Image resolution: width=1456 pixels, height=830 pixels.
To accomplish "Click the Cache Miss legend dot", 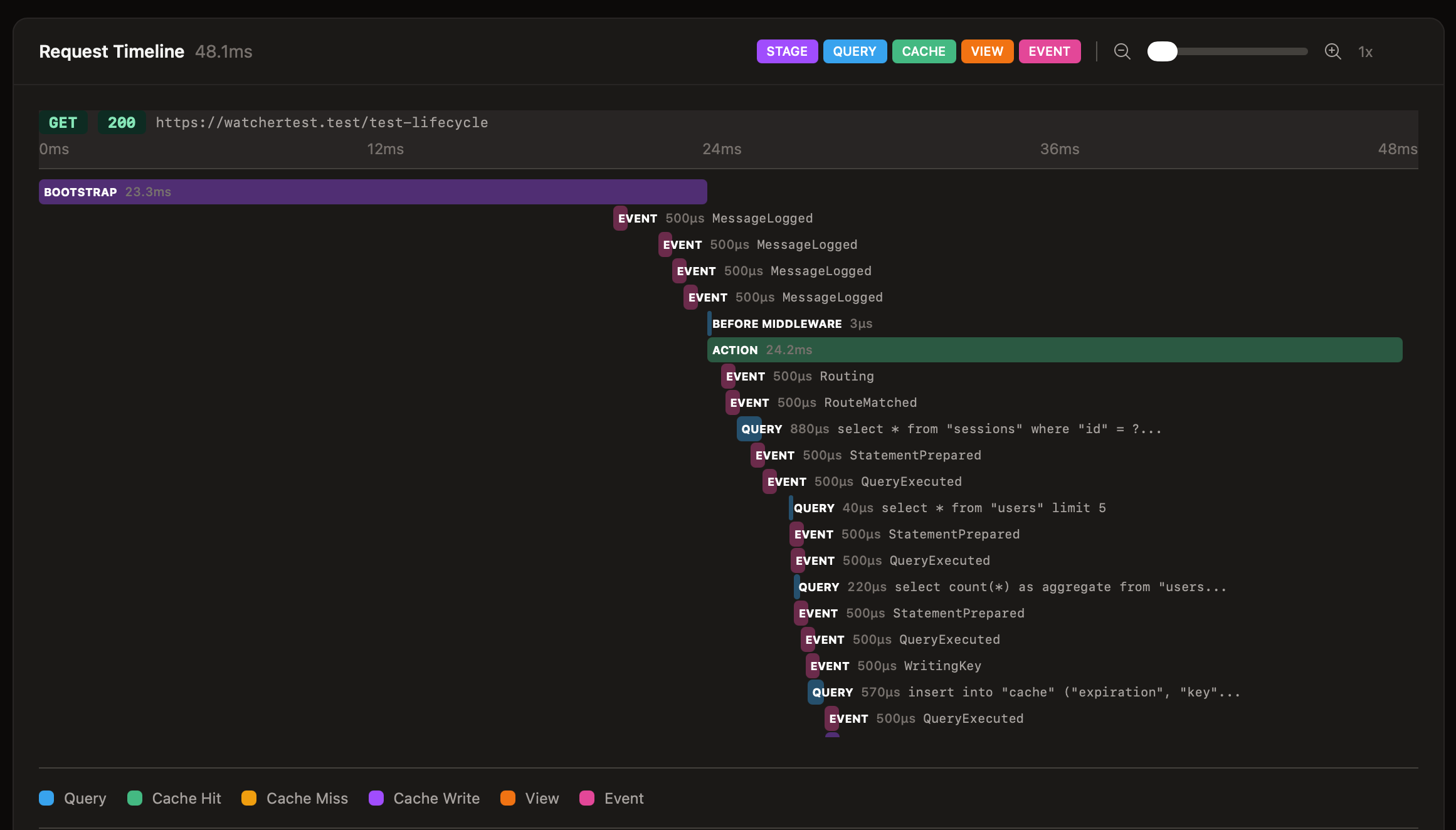I will [x=249, y=798].
